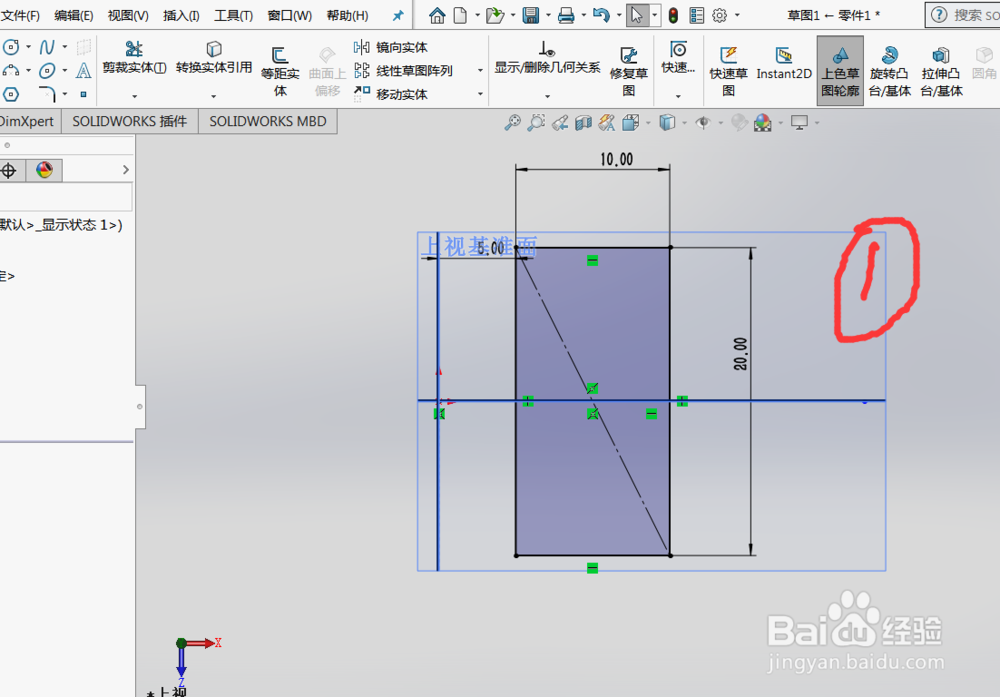
Task: Click Revolved Boss/Base (旋转凸台/基体)
Action: coord(890,71)
